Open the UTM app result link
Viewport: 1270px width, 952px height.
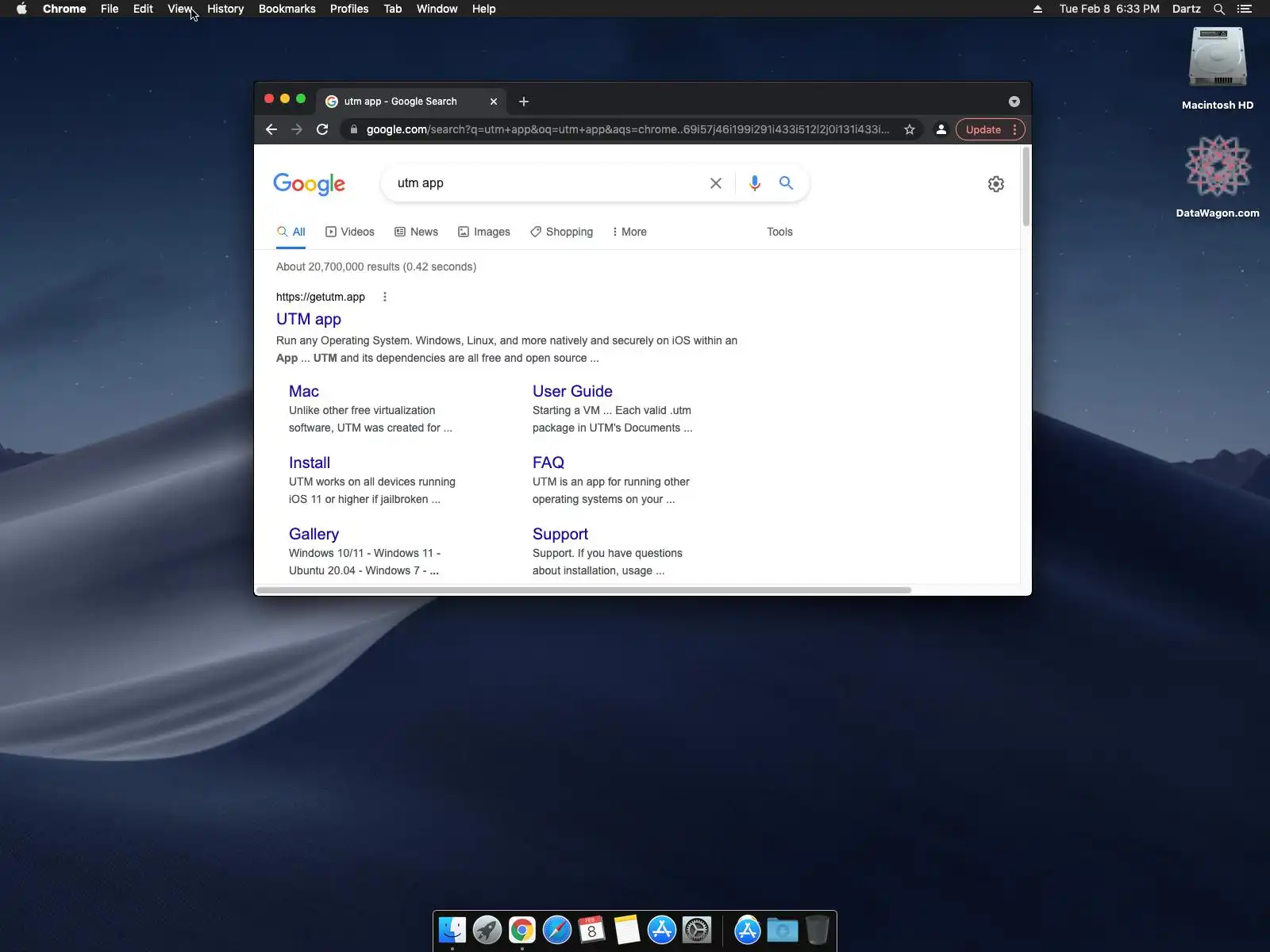point(309,319)
